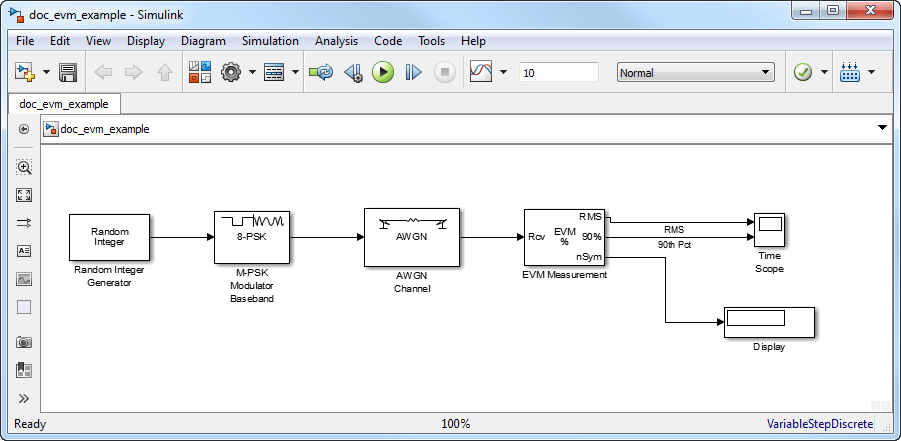Click the 90th Pct signal label

coord(675,245)
